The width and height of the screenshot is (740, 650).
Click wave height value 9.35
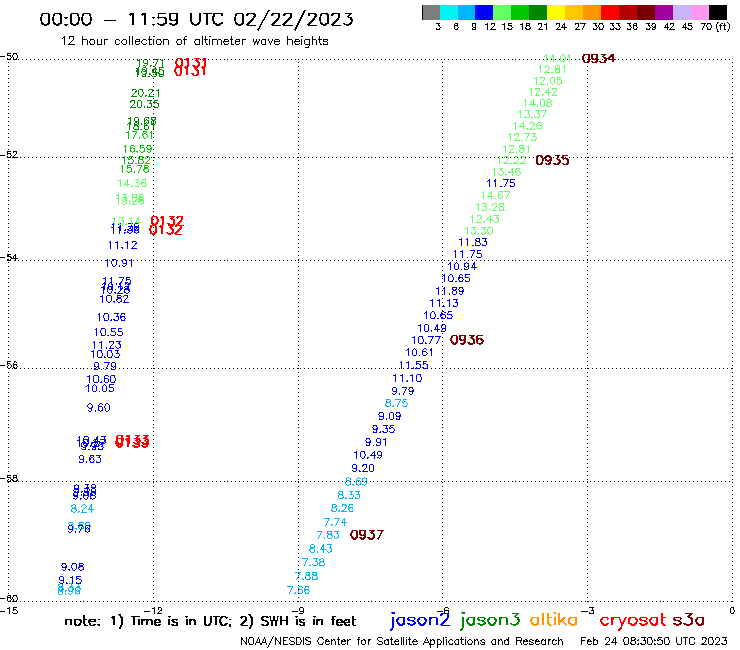[384, 429]
